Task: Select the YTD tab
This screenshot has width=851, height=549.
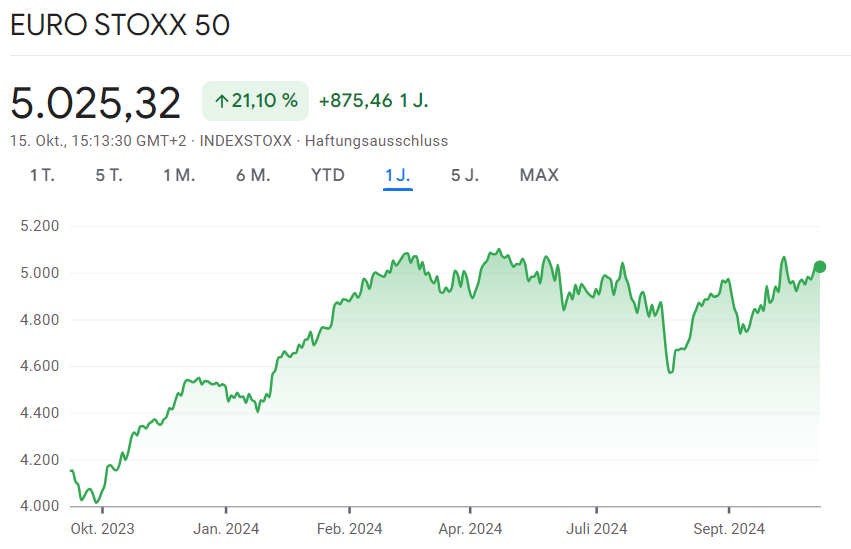Action: [x=328, y=175]
